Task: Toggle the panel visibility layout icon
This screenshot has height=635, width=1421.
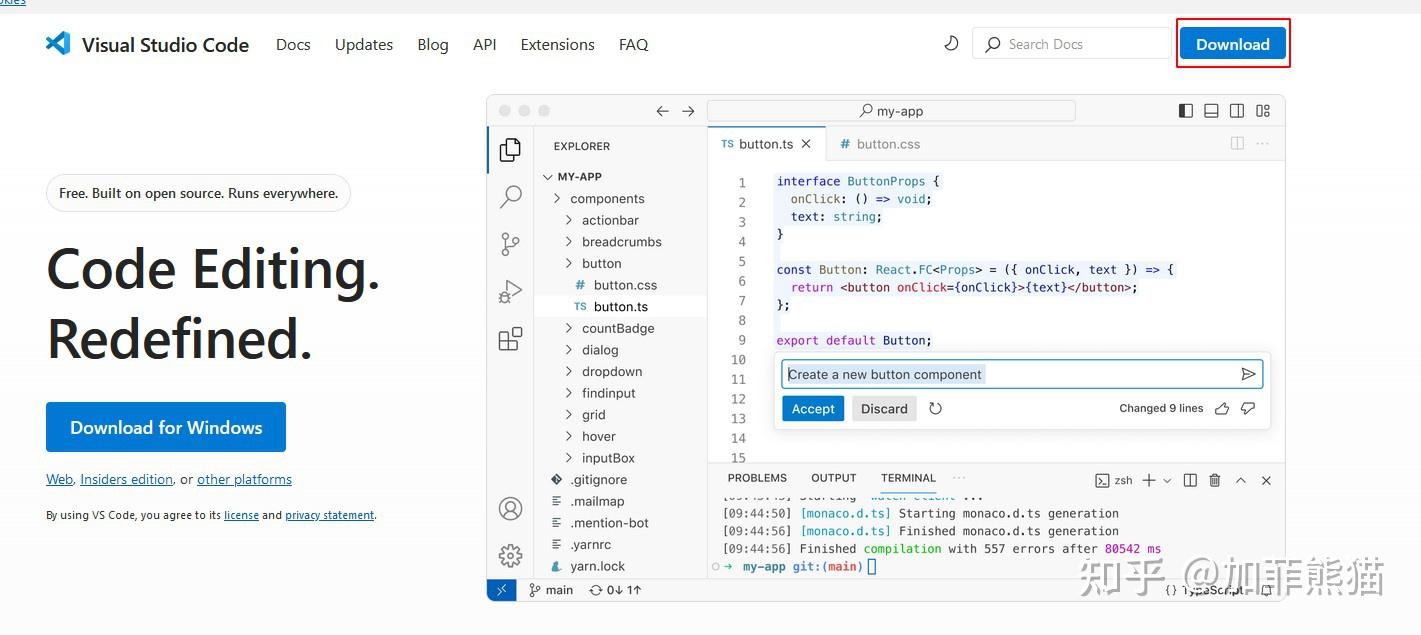Action: click(1211, 110)
